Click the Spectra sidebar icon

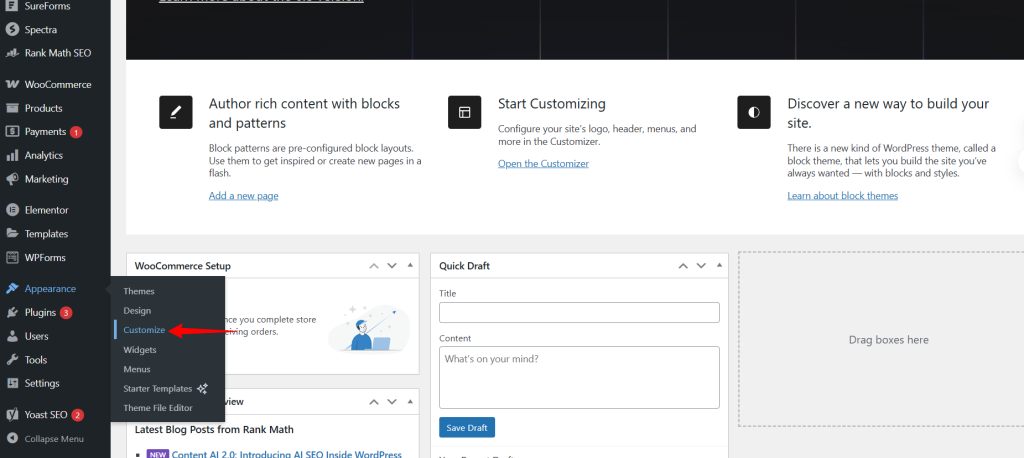pos(12,29)
